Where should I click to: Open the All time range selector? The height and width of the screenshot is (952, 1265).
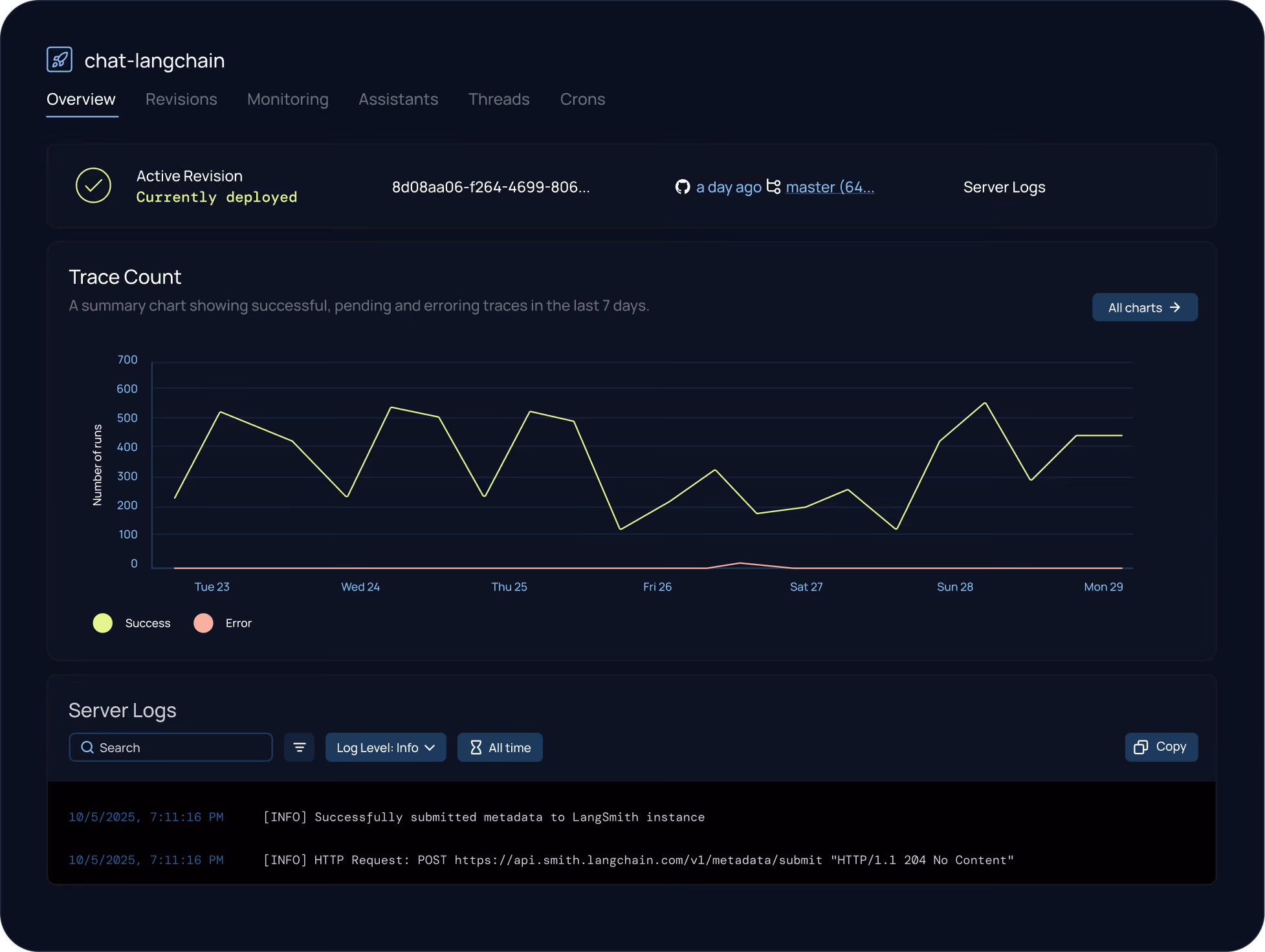[500, 748]
